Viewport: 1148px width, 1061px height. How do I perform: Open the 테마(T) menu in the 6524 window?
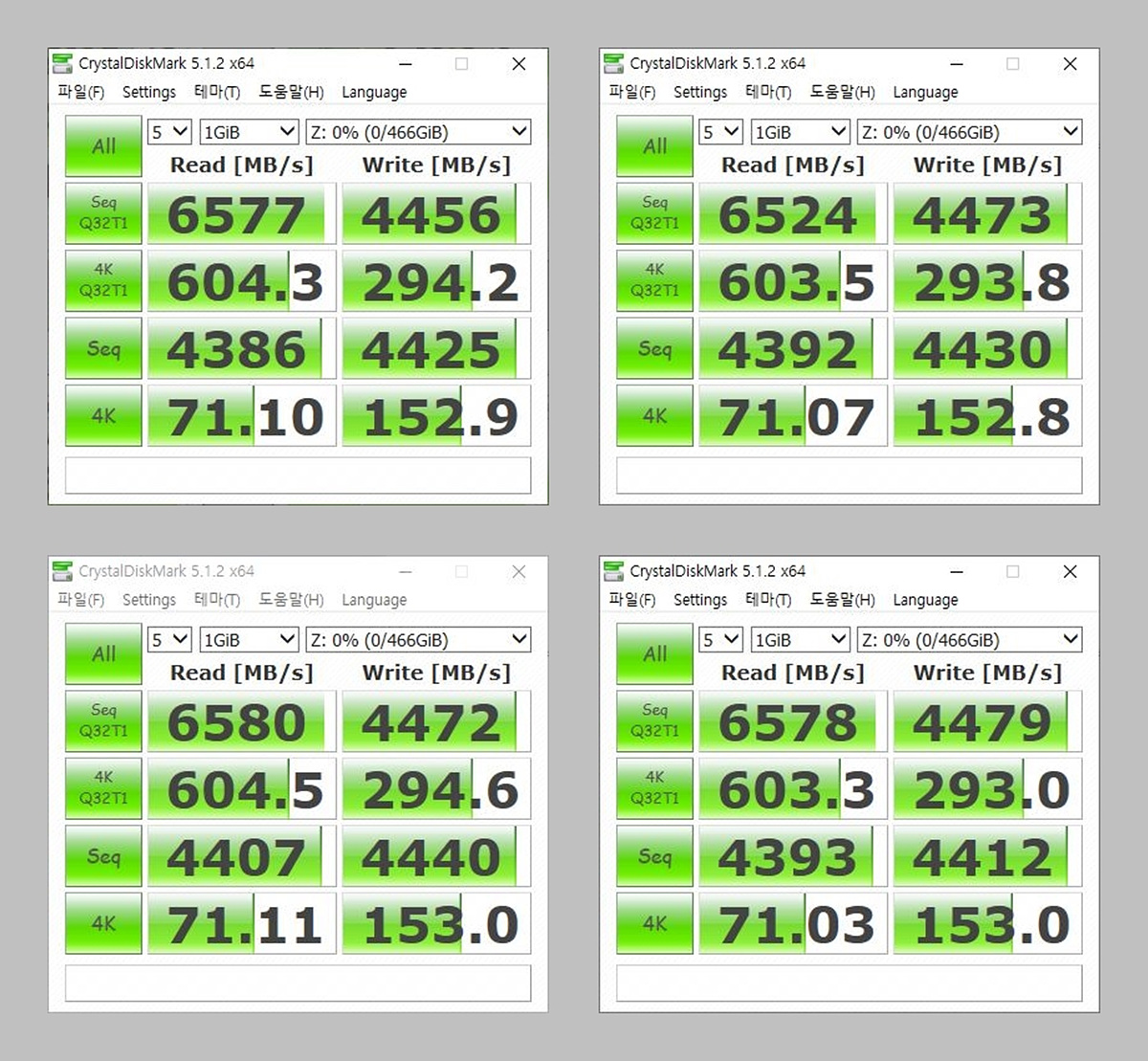point(768,92)
